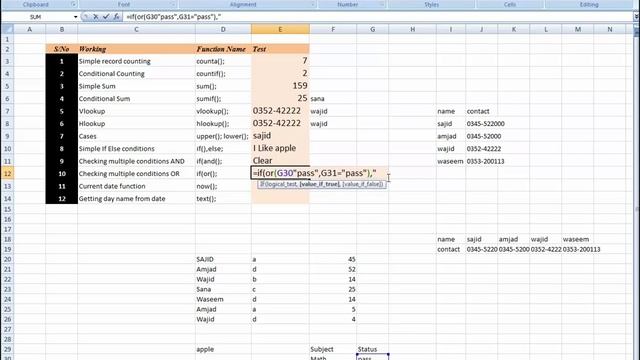Click the black serial number 10 cell

pos(62,173)
